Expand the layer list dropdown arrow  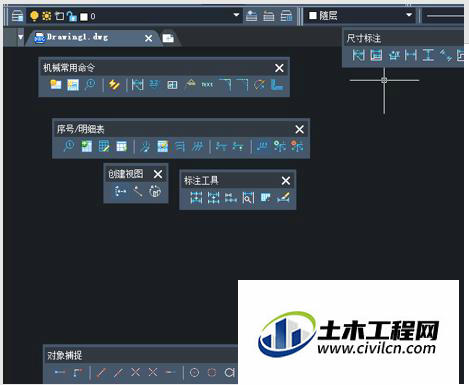236,15
